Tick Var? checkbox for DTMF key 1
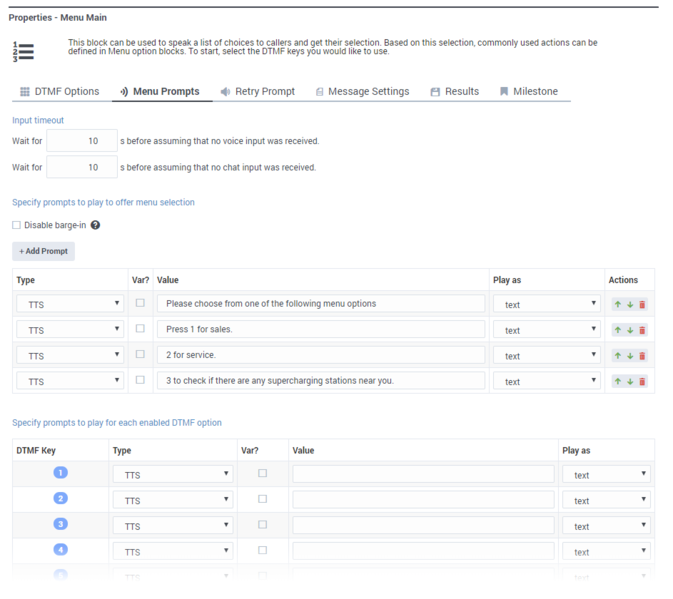 [x=263, y=474]
